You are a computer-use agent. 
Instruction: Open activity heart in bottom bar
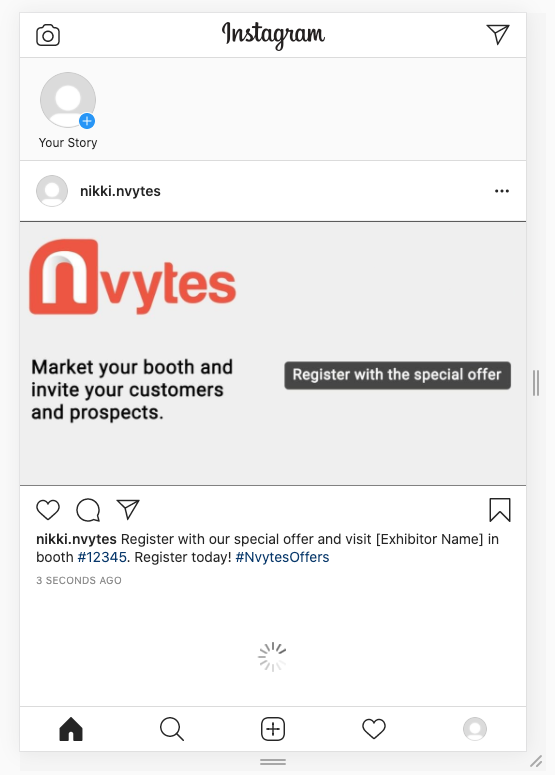click(374, 729)
